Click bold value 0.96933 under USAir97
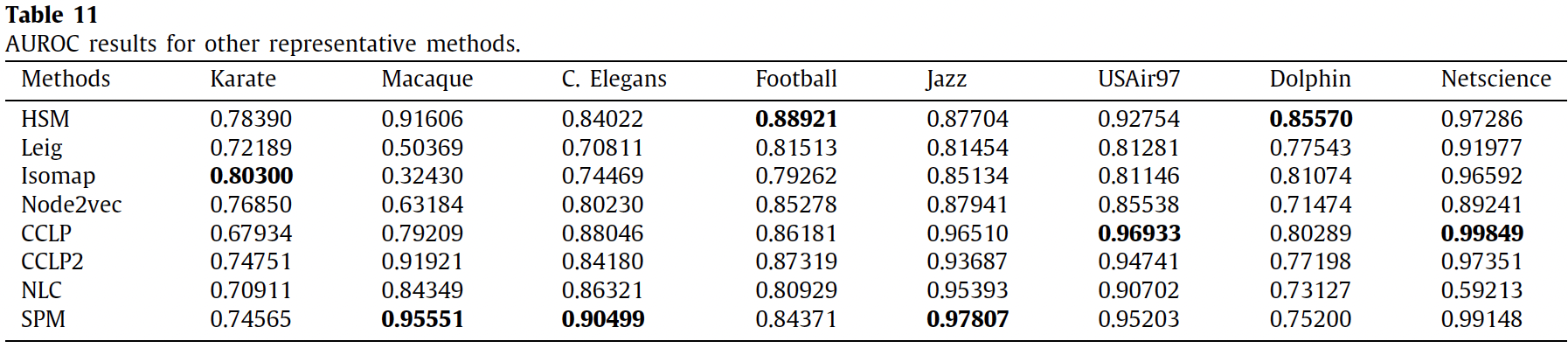 [1140, 233]
